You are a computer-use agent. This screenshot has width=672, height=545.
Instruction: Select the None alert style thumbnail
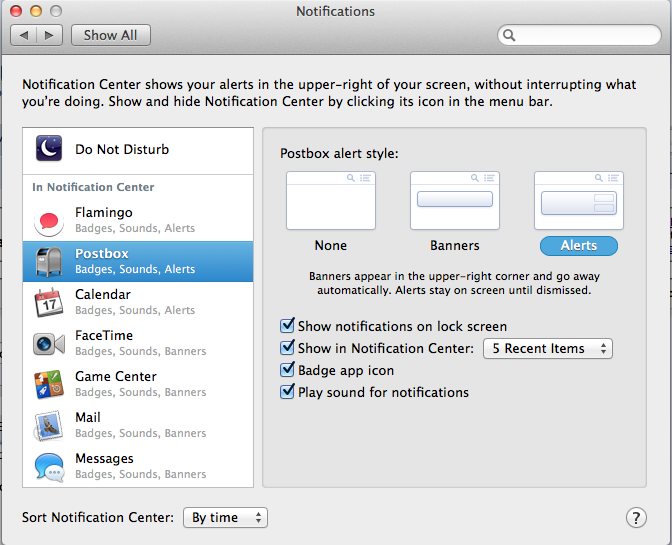[331, 201]
